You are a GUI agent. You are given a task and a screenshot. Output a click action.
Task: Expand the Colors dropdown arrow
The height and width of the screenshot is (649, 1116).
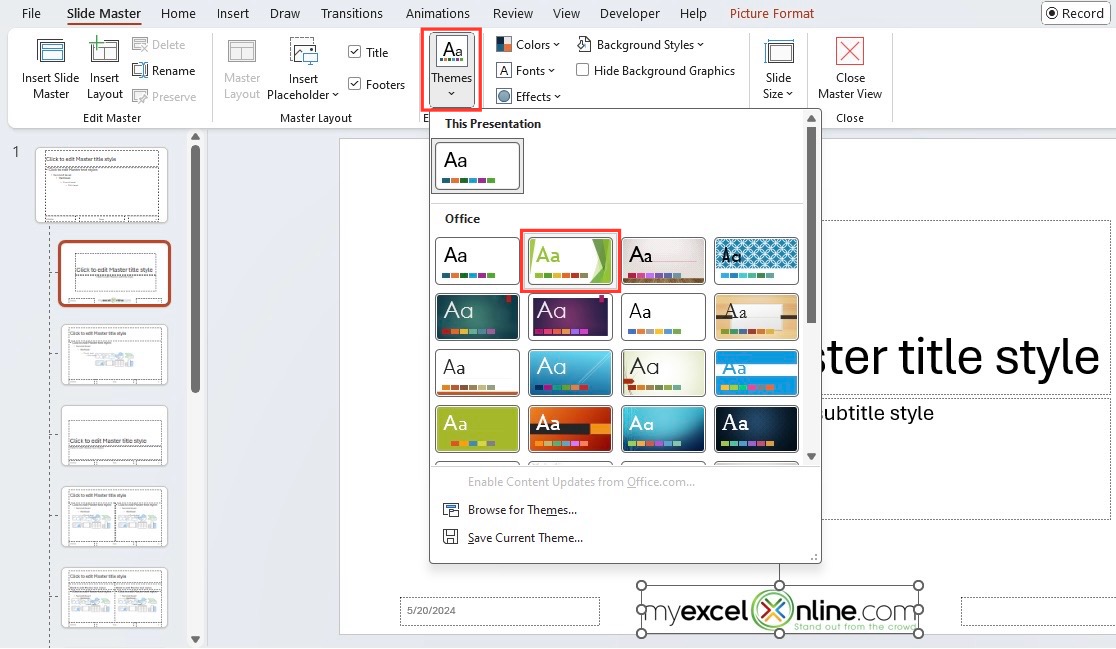(x=557, y=45)
